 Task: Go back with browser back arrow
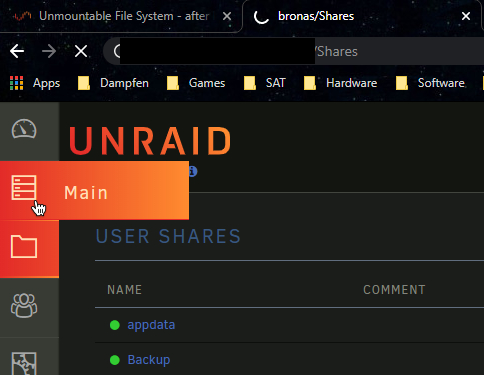[x=17, y=51]
